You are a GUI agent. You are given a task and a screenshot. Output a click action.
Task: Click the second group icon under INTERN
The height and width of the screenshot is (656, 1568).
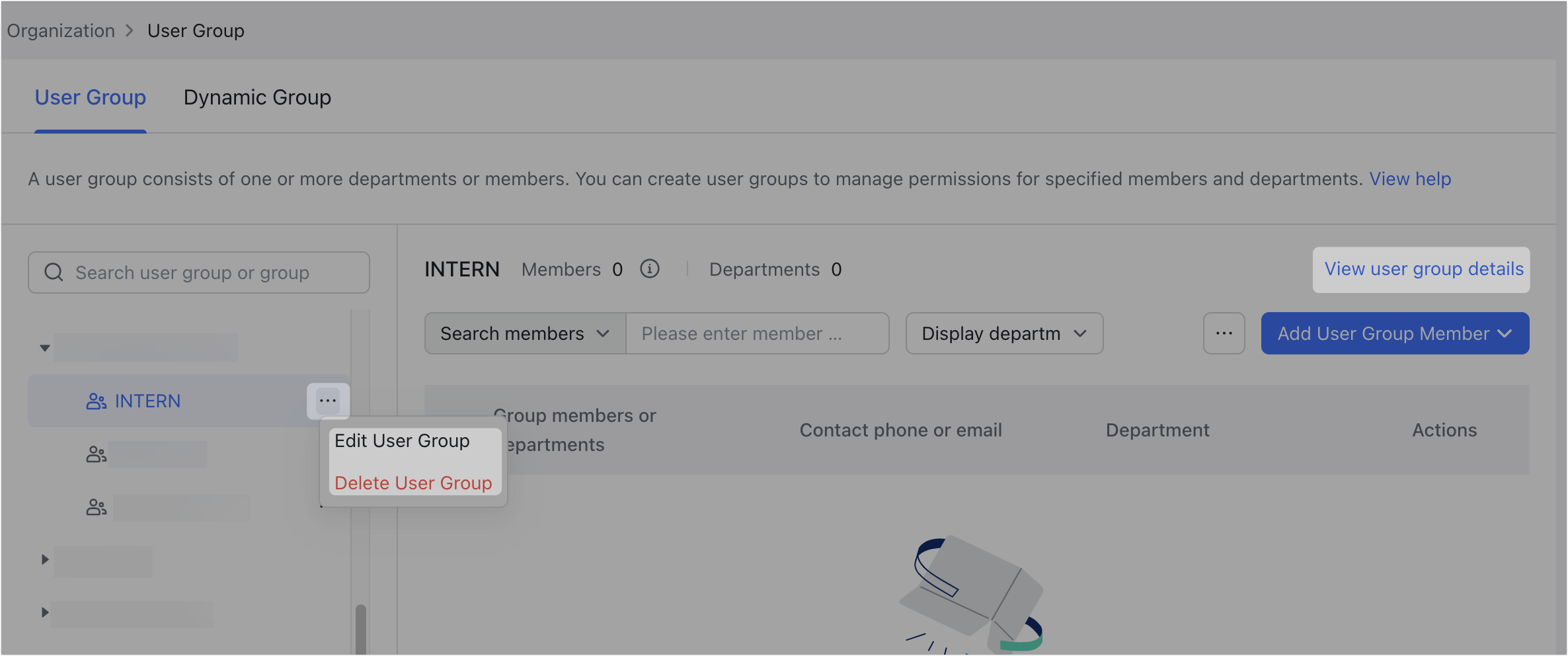[x=97, y=508]
